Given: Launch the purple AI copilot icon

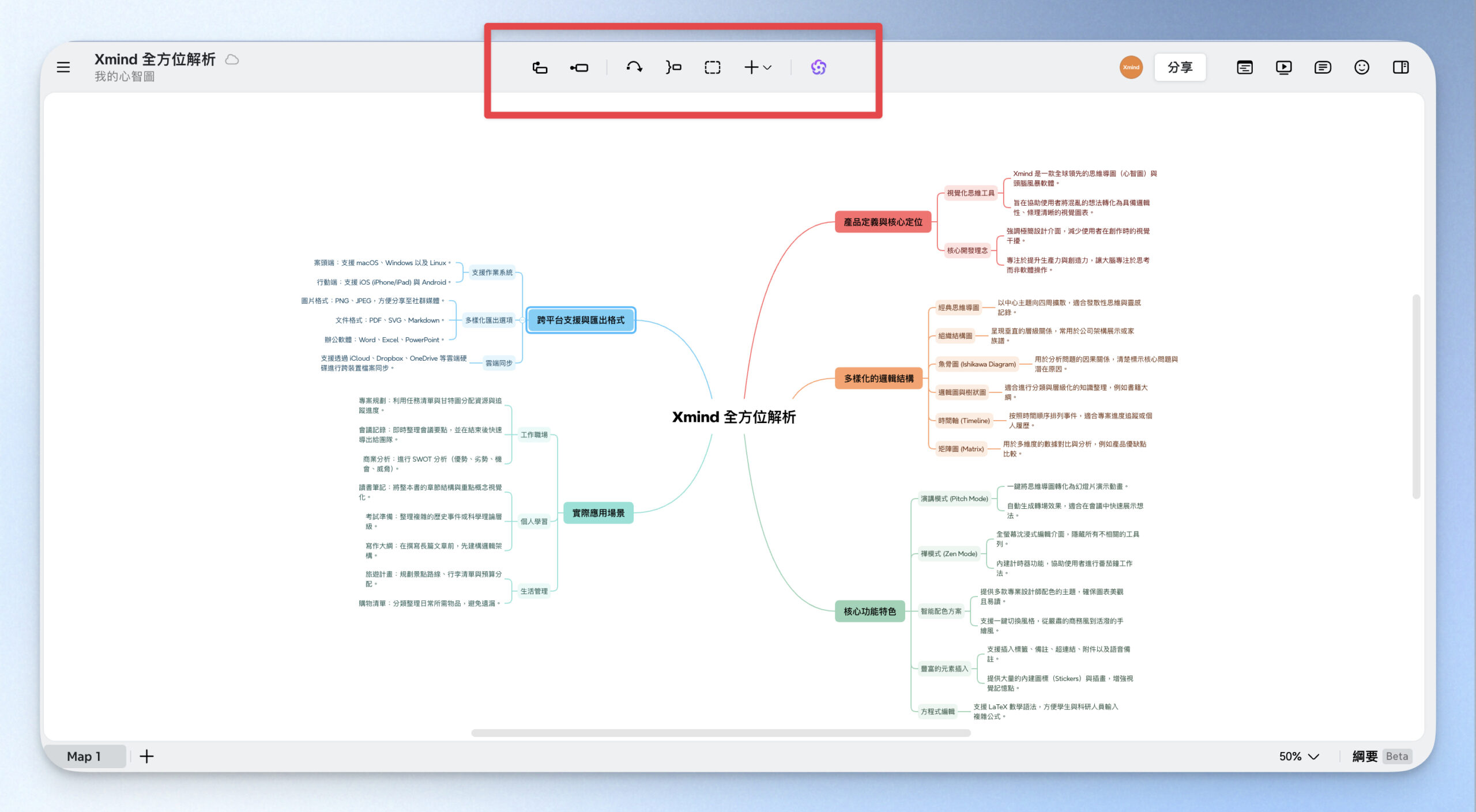Looking at the screenshot, I should tap(818, 67).
